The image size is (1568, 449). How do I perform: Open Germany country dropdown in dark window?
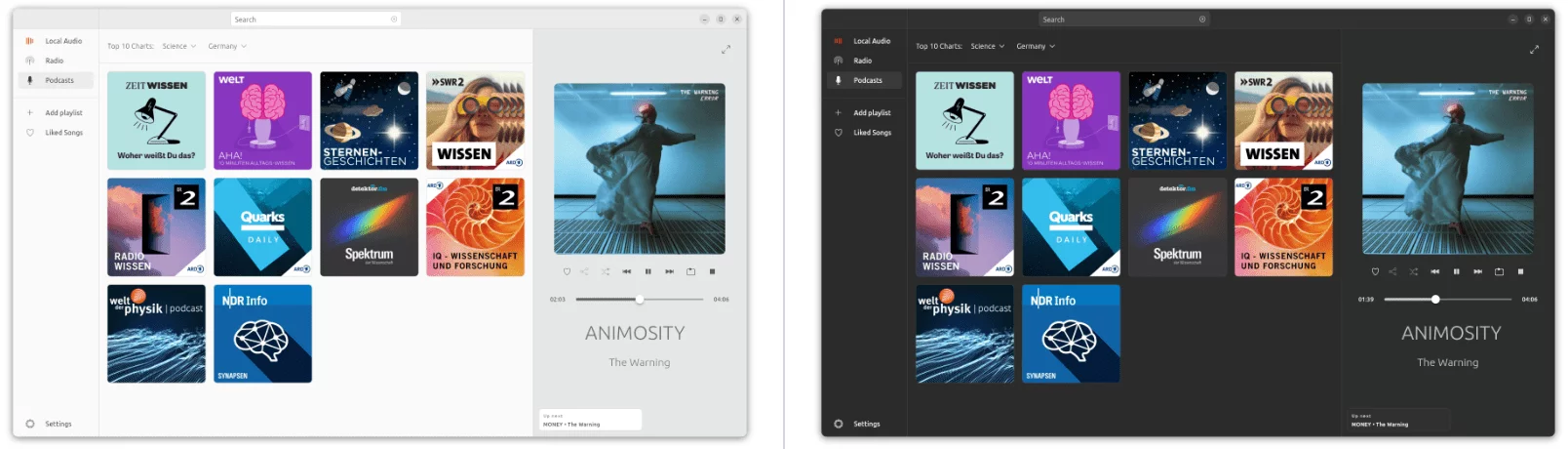[1036, 46]
